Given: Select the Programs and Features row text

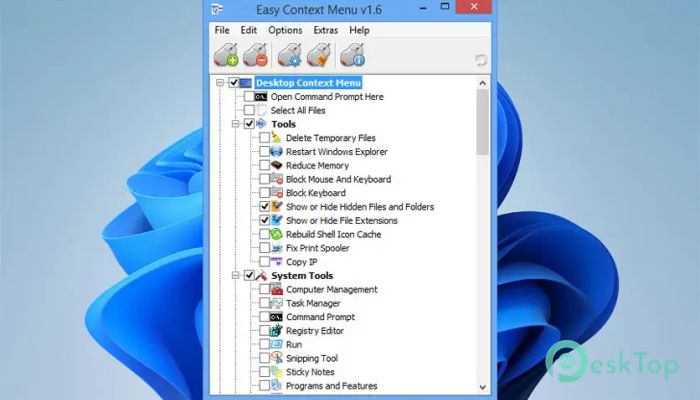Looking at the screenshot, I should 332,386.
